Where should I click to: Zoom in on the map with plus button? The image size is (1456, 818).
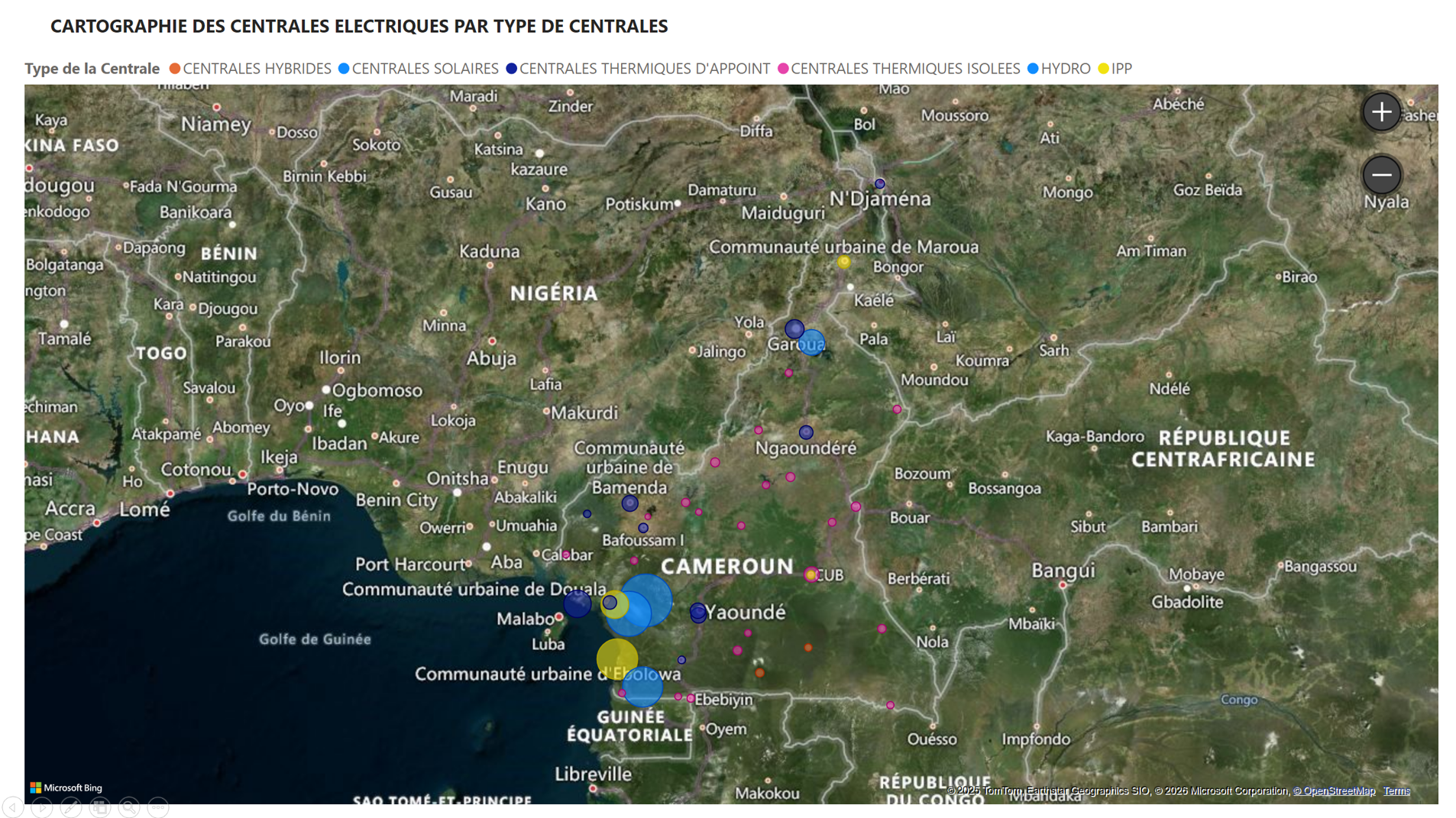1380,112
